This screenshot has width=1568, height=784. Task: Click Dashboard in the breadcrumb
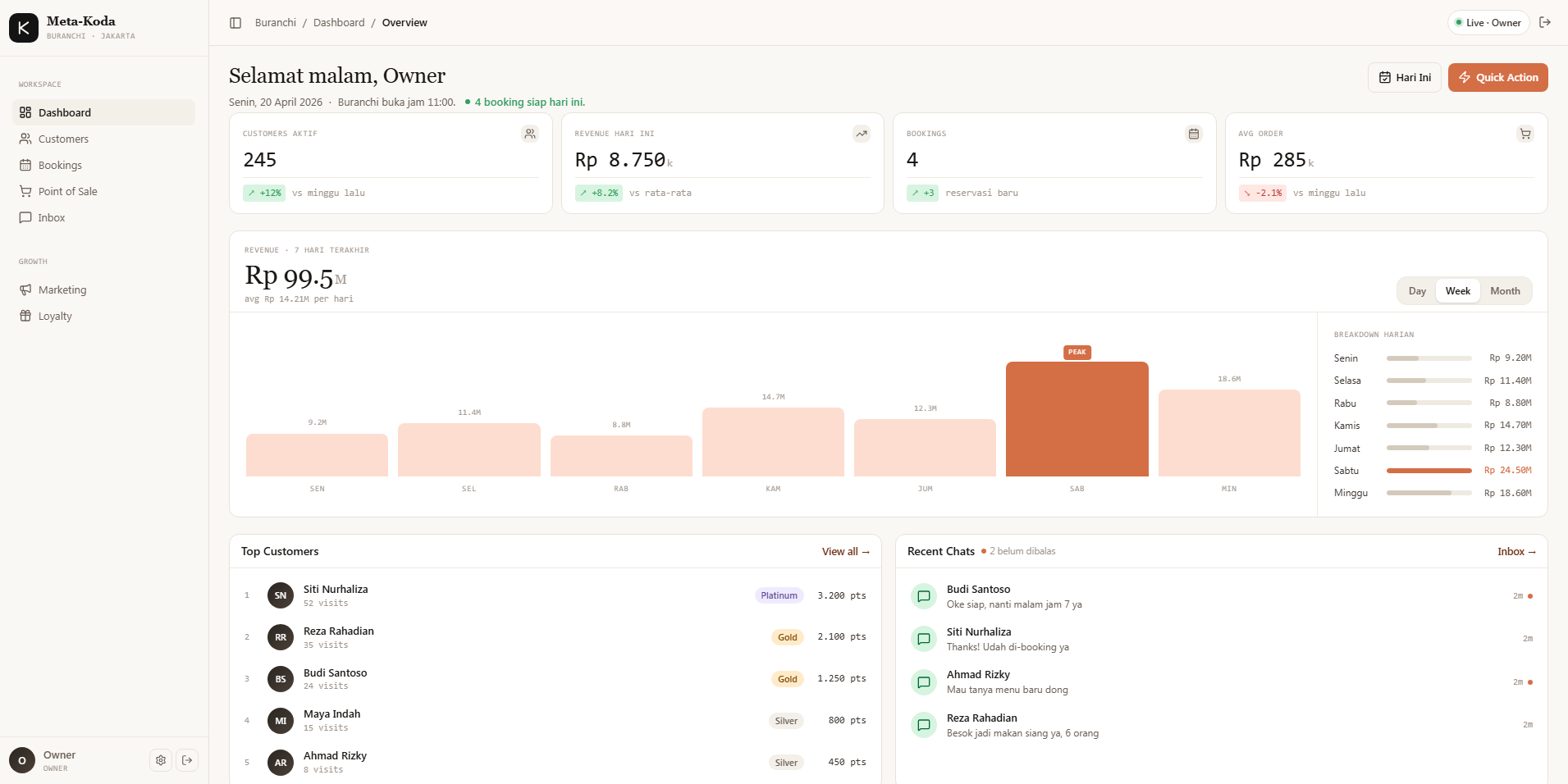339,23
